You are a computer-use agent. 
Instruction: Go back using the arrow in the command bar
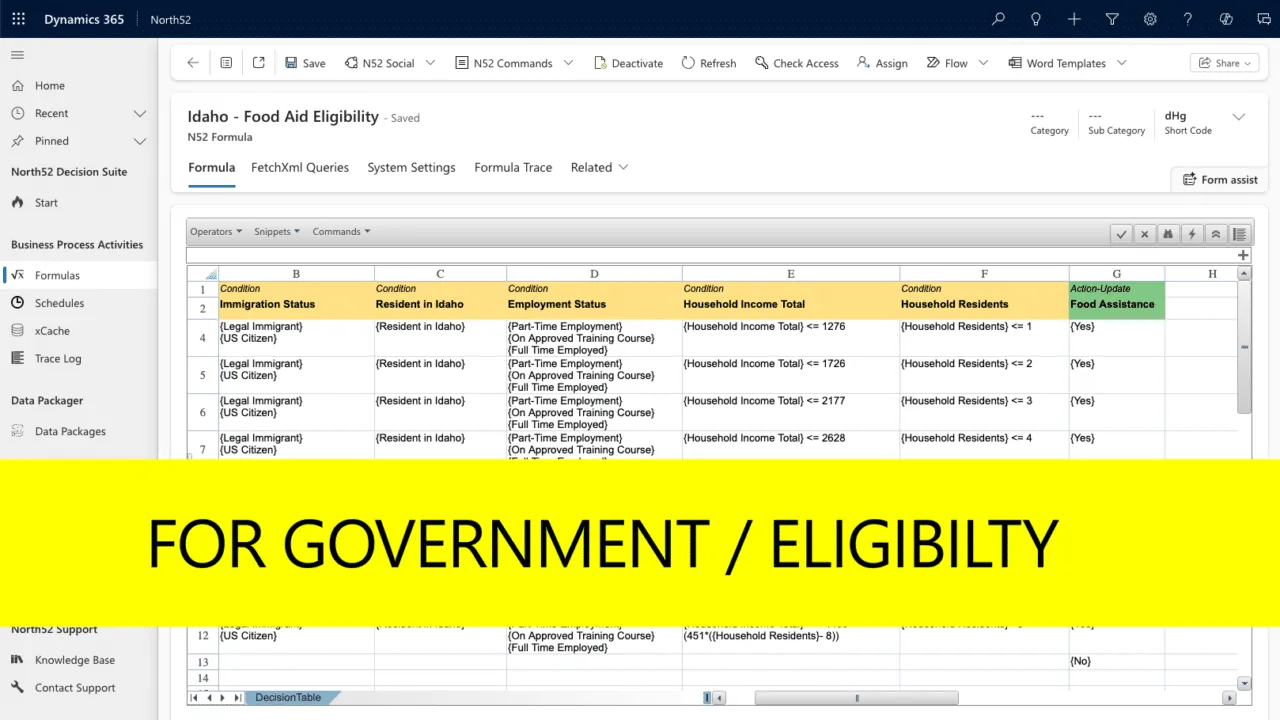click(x=193, y=63)
